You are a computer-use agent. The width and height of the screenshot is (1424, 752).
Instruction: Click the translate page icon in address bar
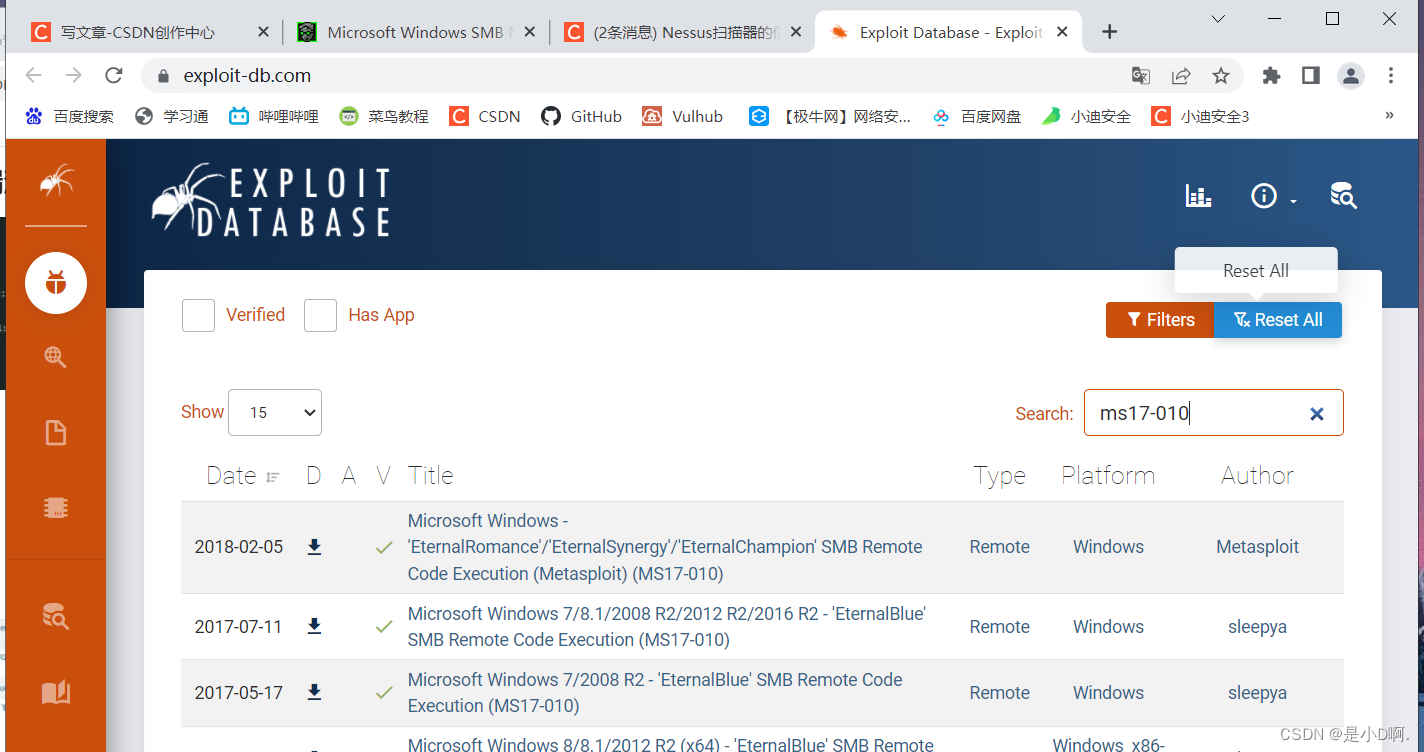point(1140,75)
